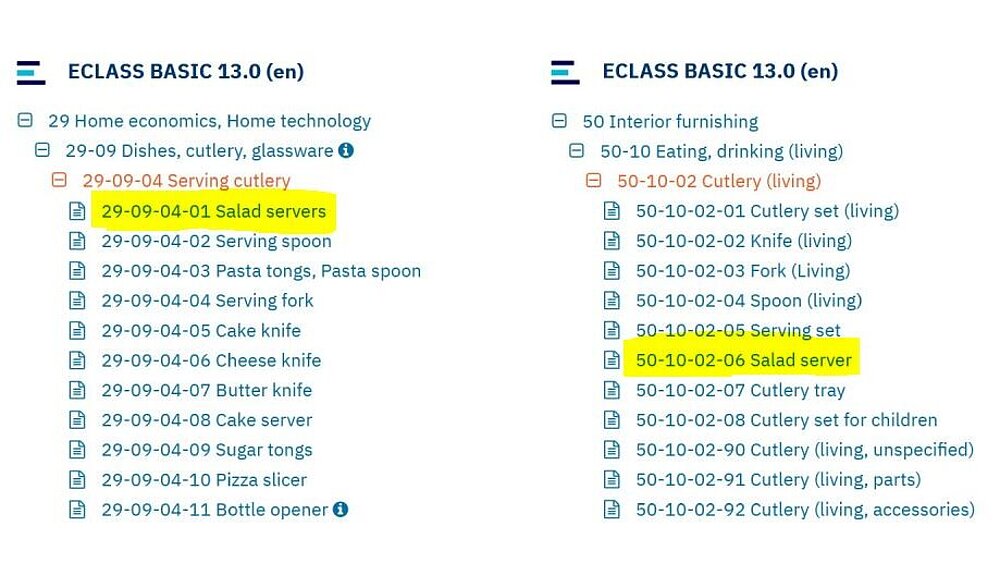Open 50-10-02-06 Salad server entry

(x=743, y=360)
